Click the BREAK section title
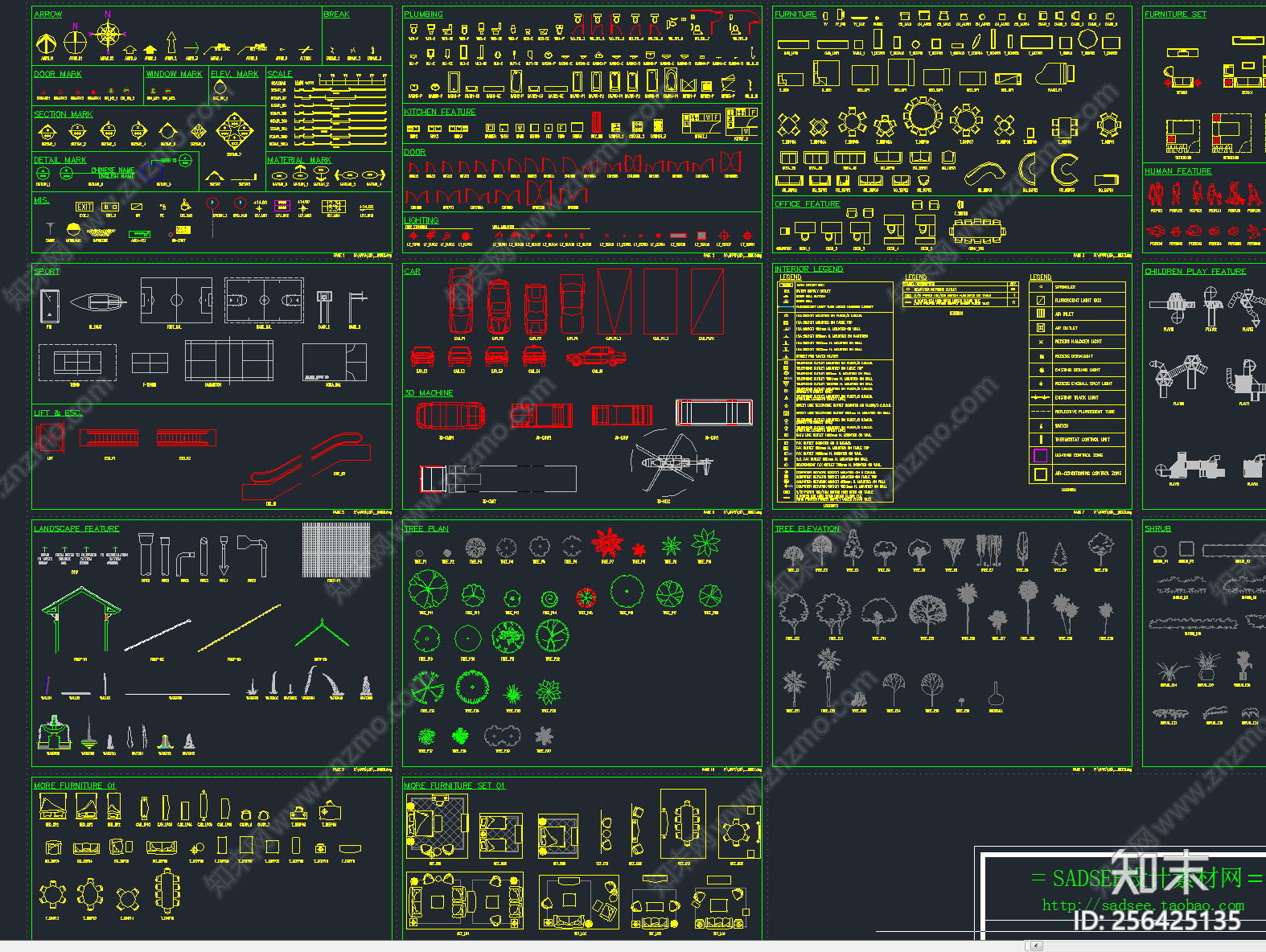 336,14
